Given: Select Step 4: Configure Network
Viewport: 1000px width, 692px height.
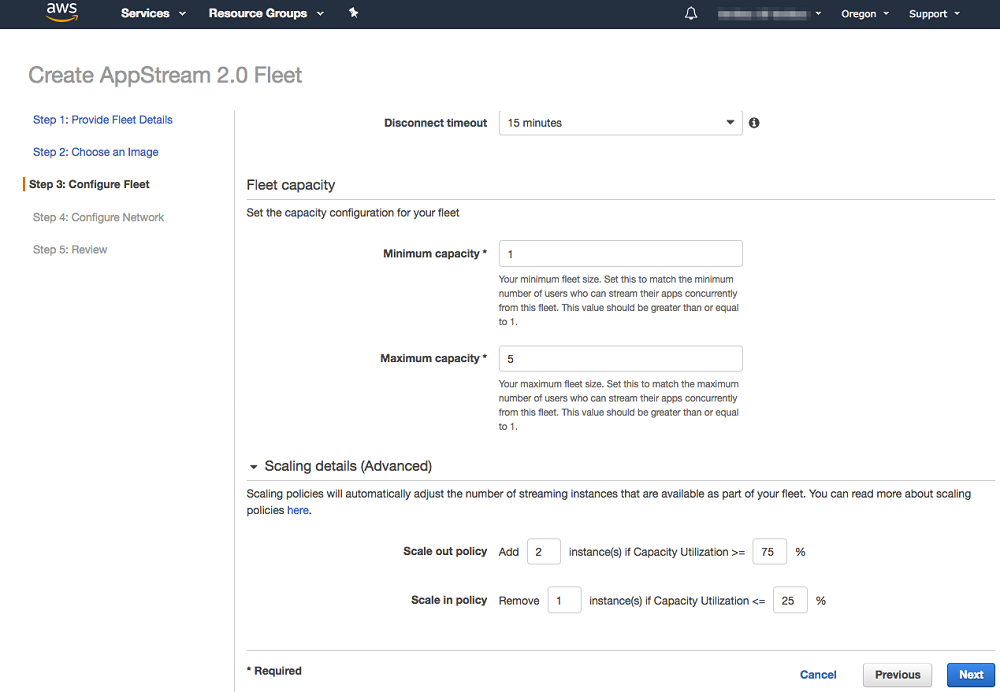Looking at the screenshot, I should (x=98, y=217).
